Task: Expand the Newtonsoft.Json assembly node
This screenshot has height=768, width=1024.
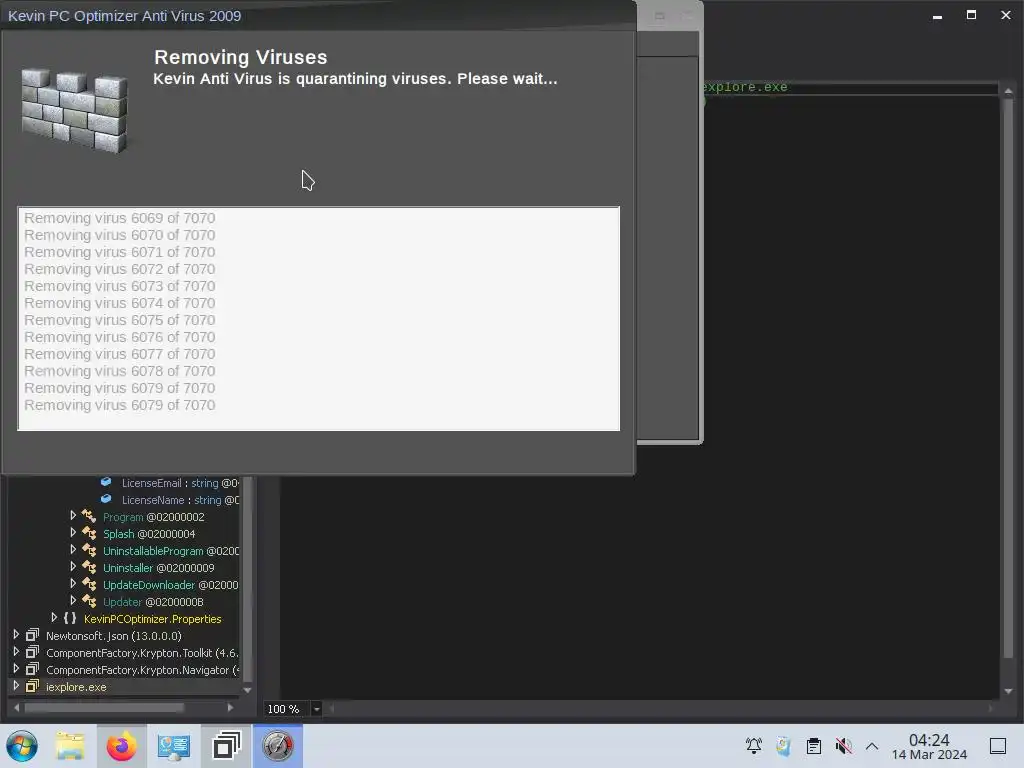Action: (16, 635)
